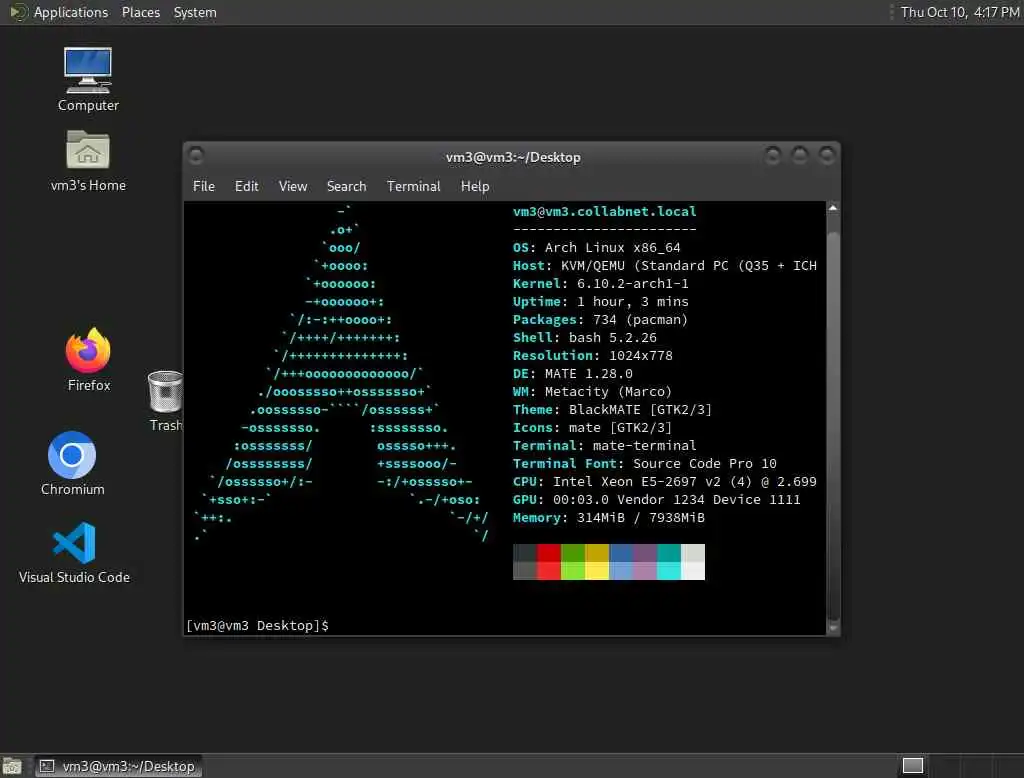Click the WM: Metacity (Marco) line

tap(592, 392)
